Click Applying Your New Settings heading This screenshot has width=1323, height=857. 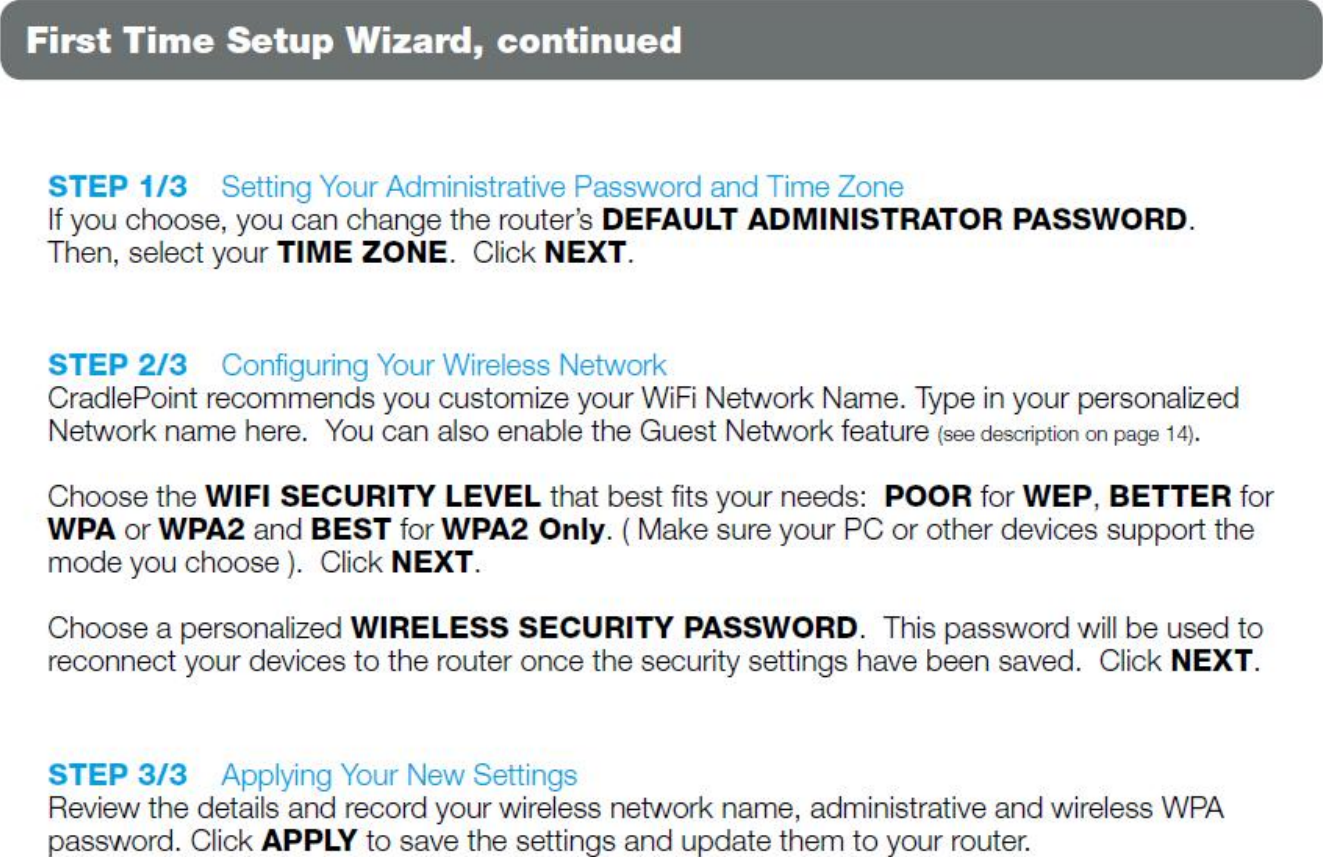coord(399,775)
